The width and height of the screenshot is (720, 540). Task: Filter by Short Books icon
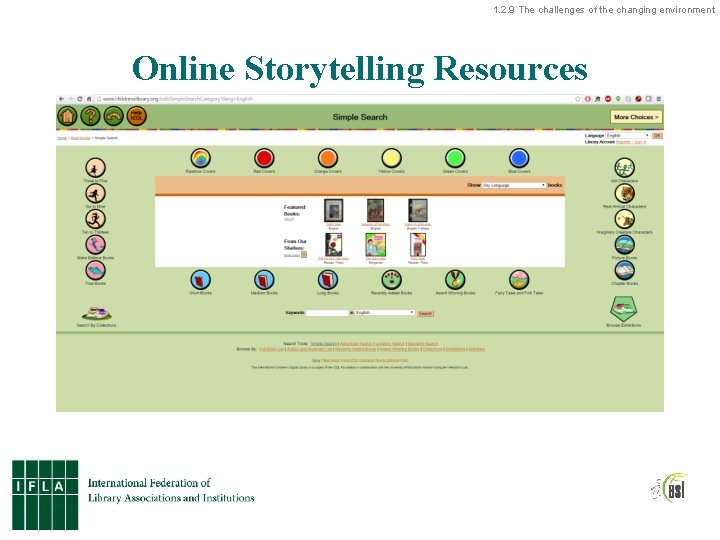click(x=201, y=280)
